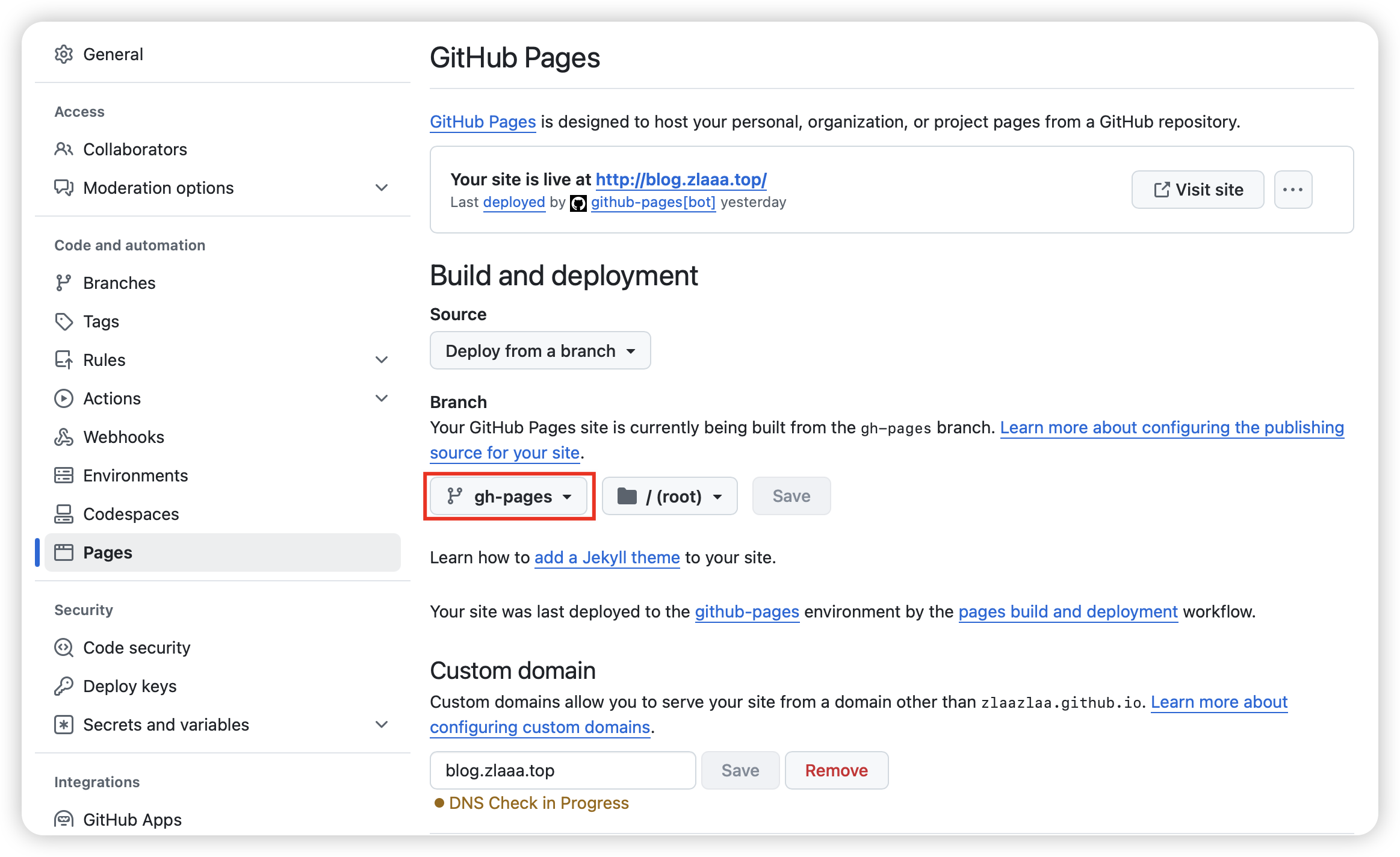Screen dimensions: 1400x857
Task: Click the Codespaces icon
Action: pos(64,514)
